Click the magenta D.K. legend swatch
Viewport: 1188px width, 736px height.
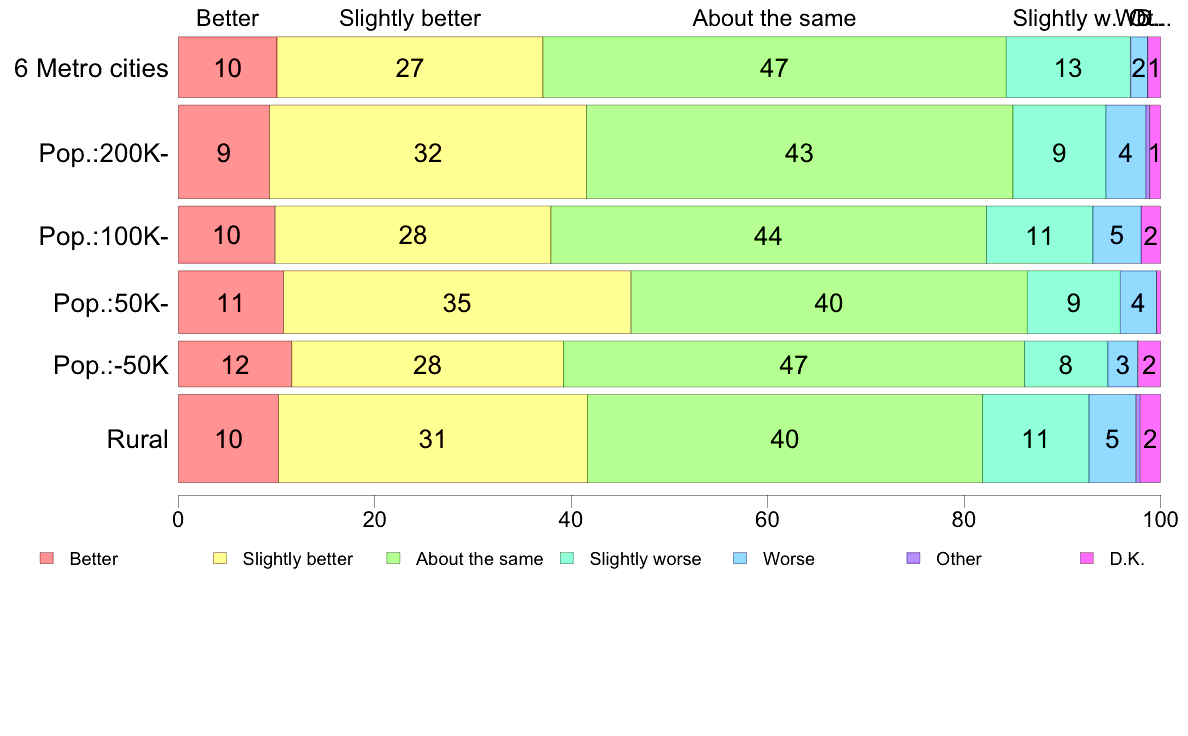coord(1087,559)
